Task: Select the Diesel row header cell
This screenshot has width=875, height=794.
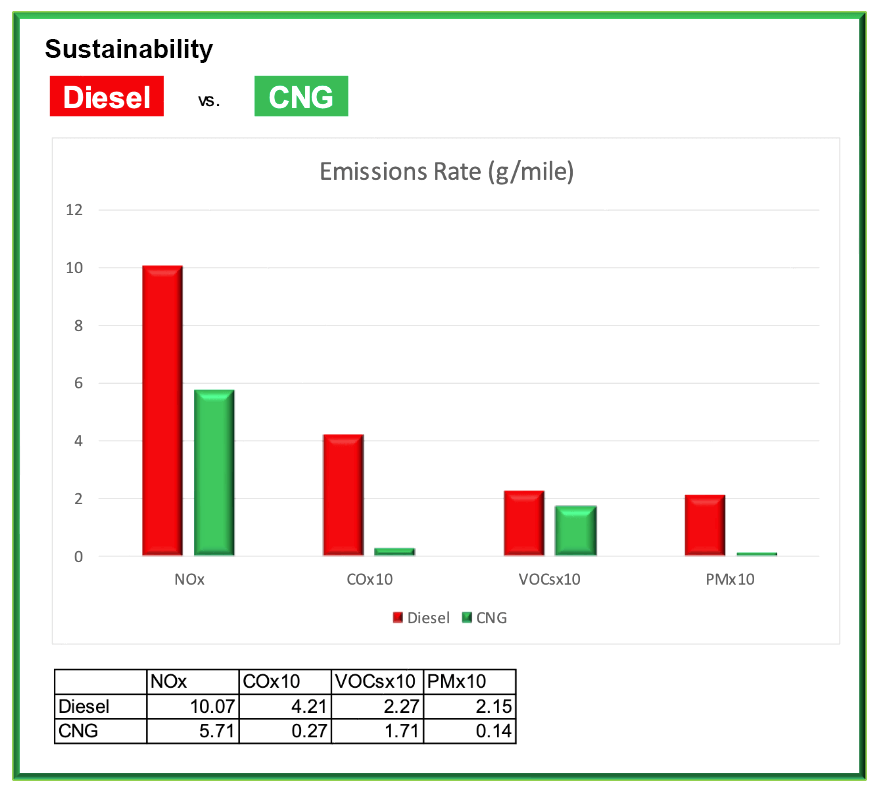Action: [100, 707]
